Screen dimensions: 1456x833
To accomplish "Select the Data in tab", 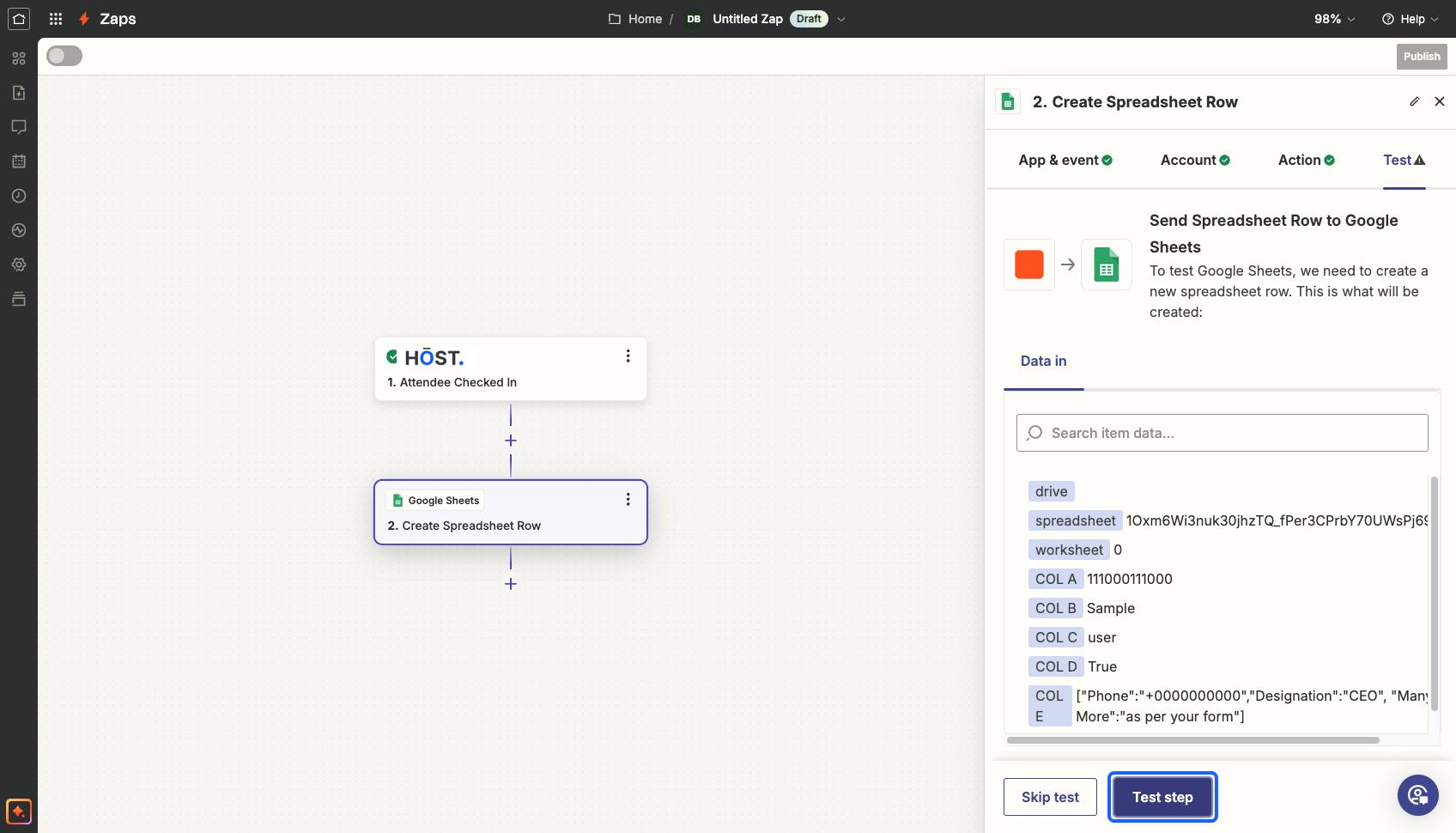I will pos(1044,361).
